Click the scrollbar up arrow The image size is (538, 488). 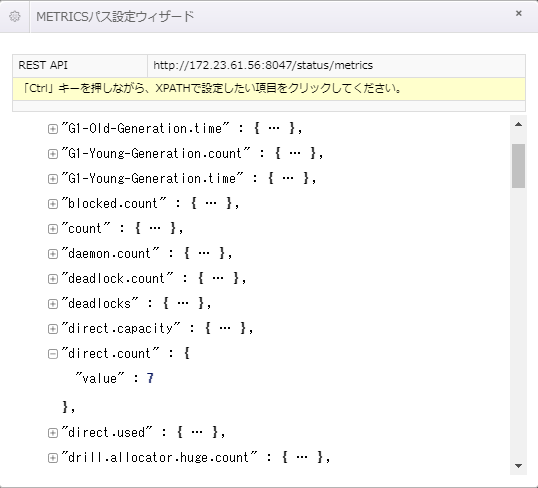coord(518,125)
